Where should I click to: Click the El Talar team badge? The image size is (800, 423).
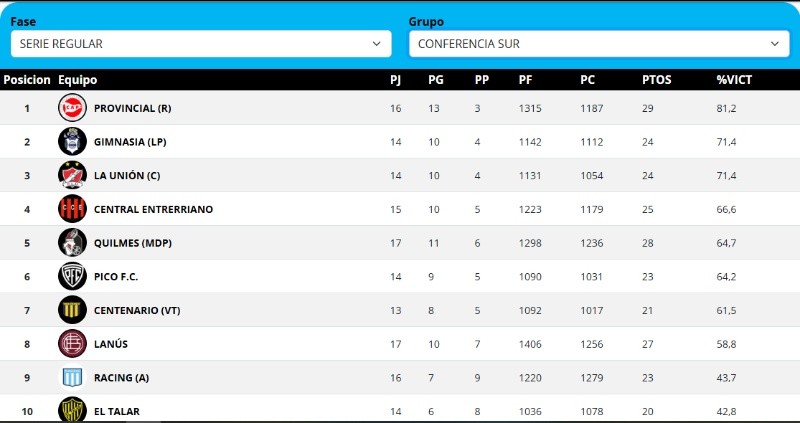pyautogui.click(x=72, y=410)
